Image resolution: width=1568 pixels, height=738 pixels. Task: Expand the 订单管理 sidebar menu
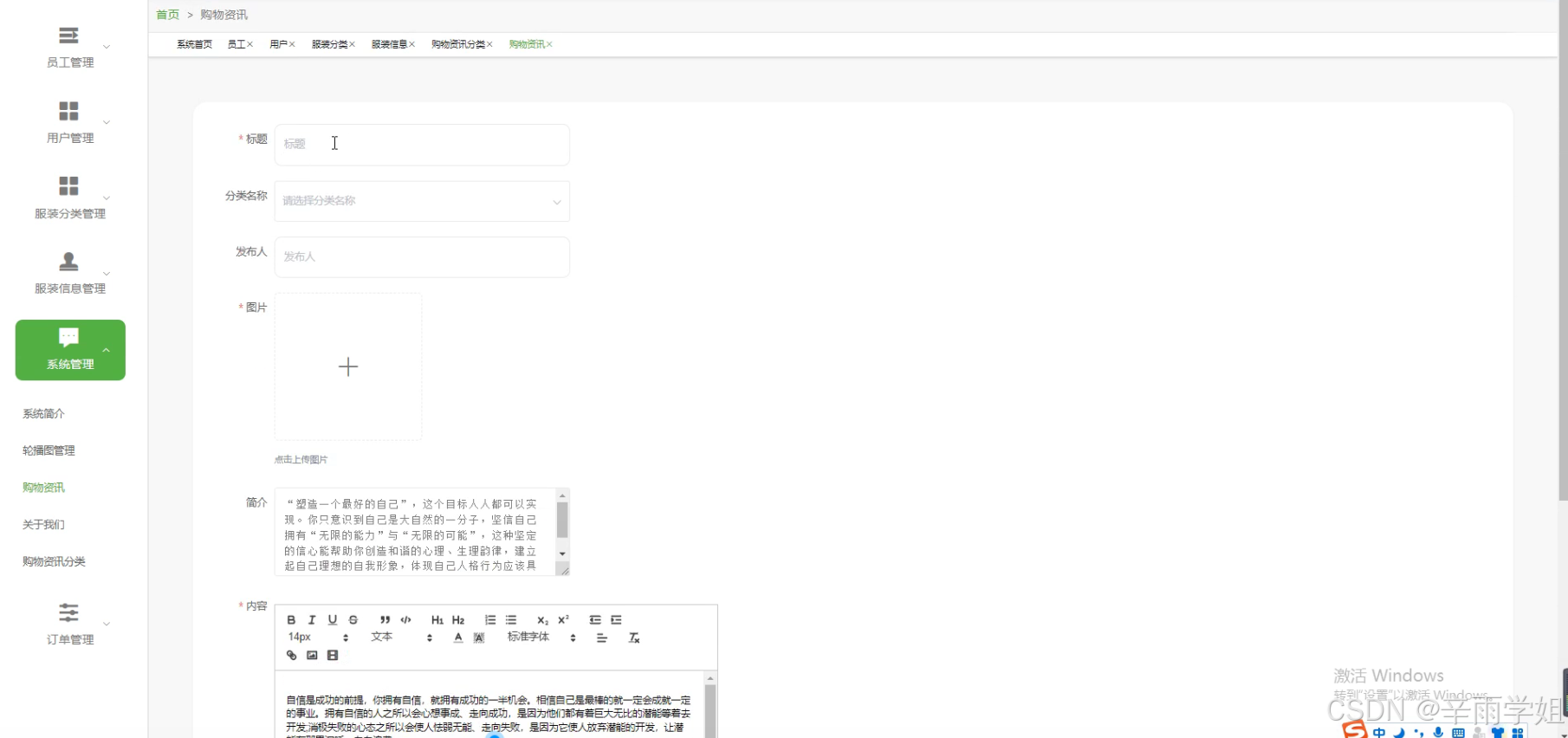70,624
